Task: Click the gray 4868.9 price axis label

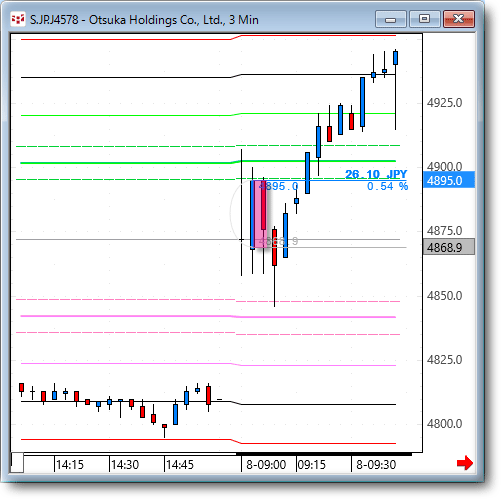Action: point(449,247)
